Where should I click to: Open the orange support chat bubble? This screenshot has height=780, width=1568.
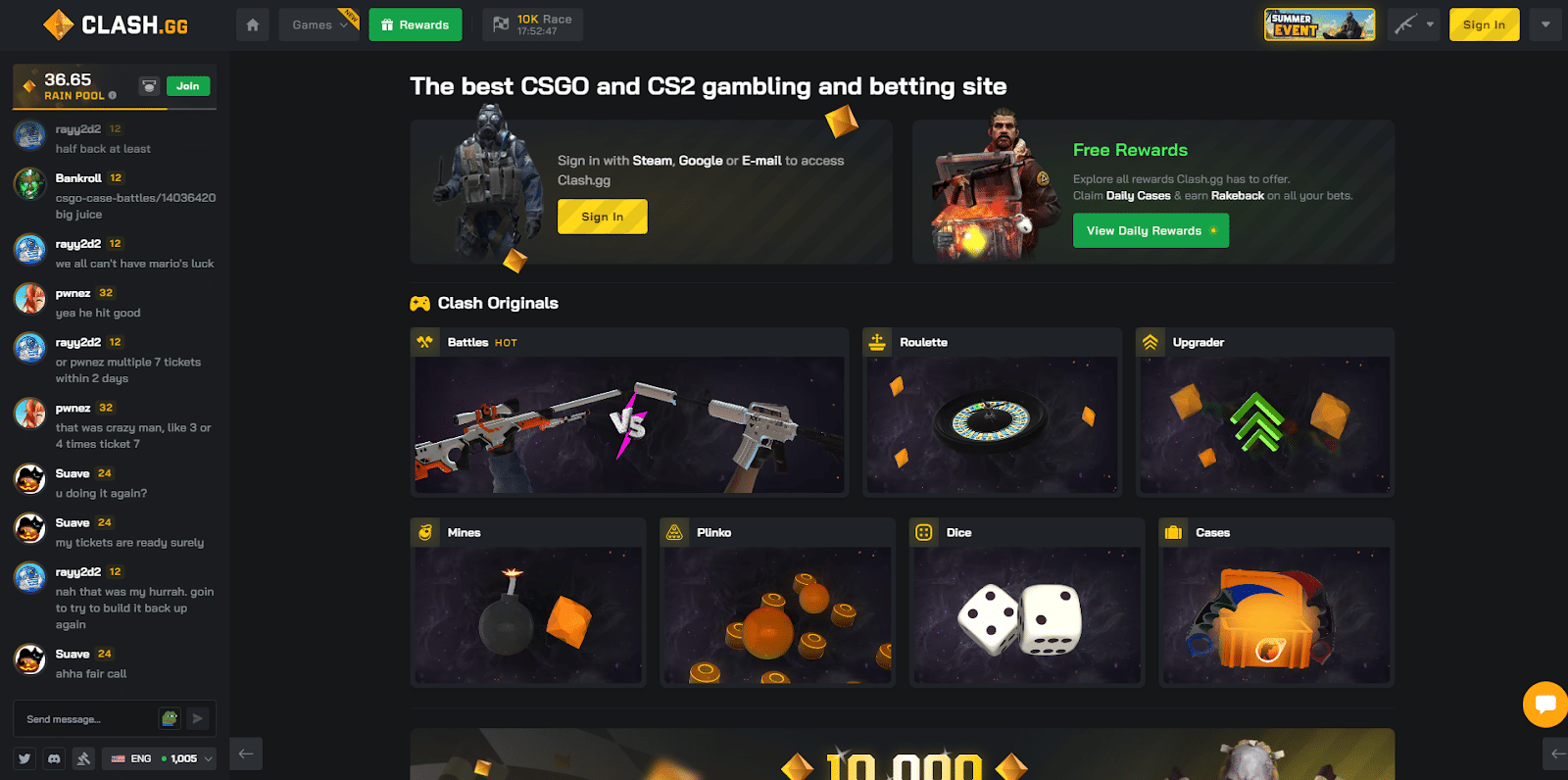(1545, 704)
